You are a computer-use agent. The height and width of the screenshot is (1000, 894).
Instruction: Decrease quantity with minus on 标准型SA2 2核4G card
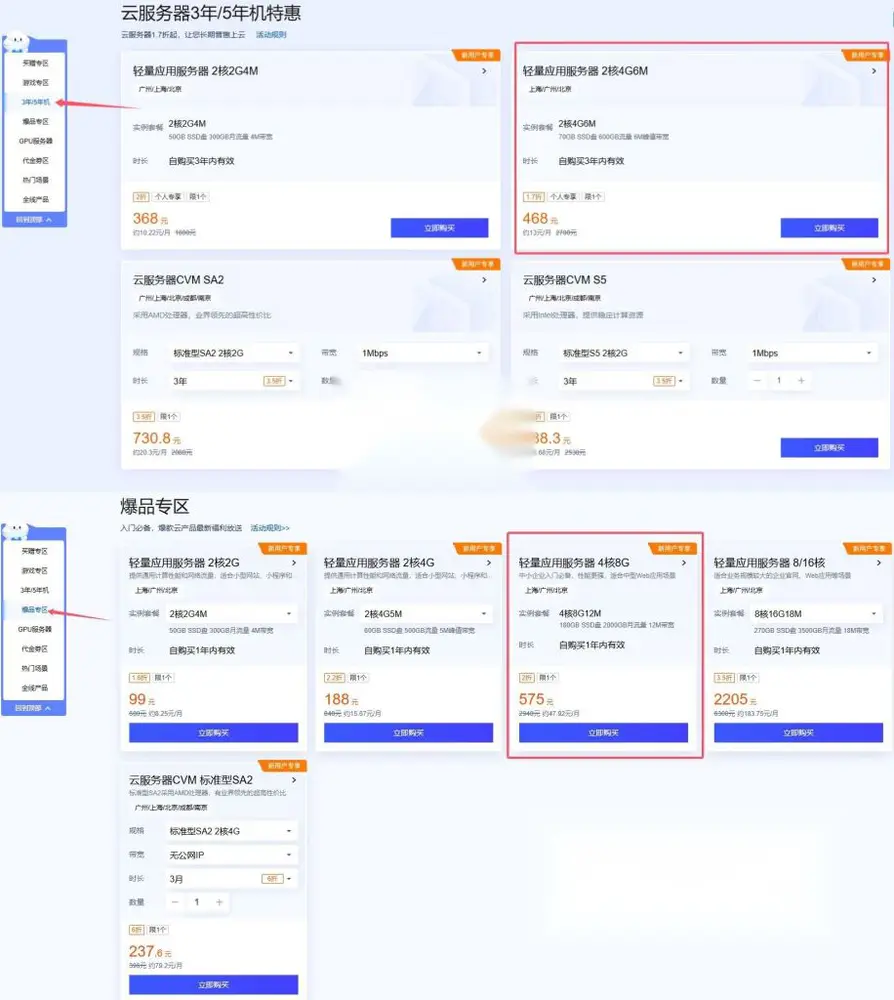[175, 902]
